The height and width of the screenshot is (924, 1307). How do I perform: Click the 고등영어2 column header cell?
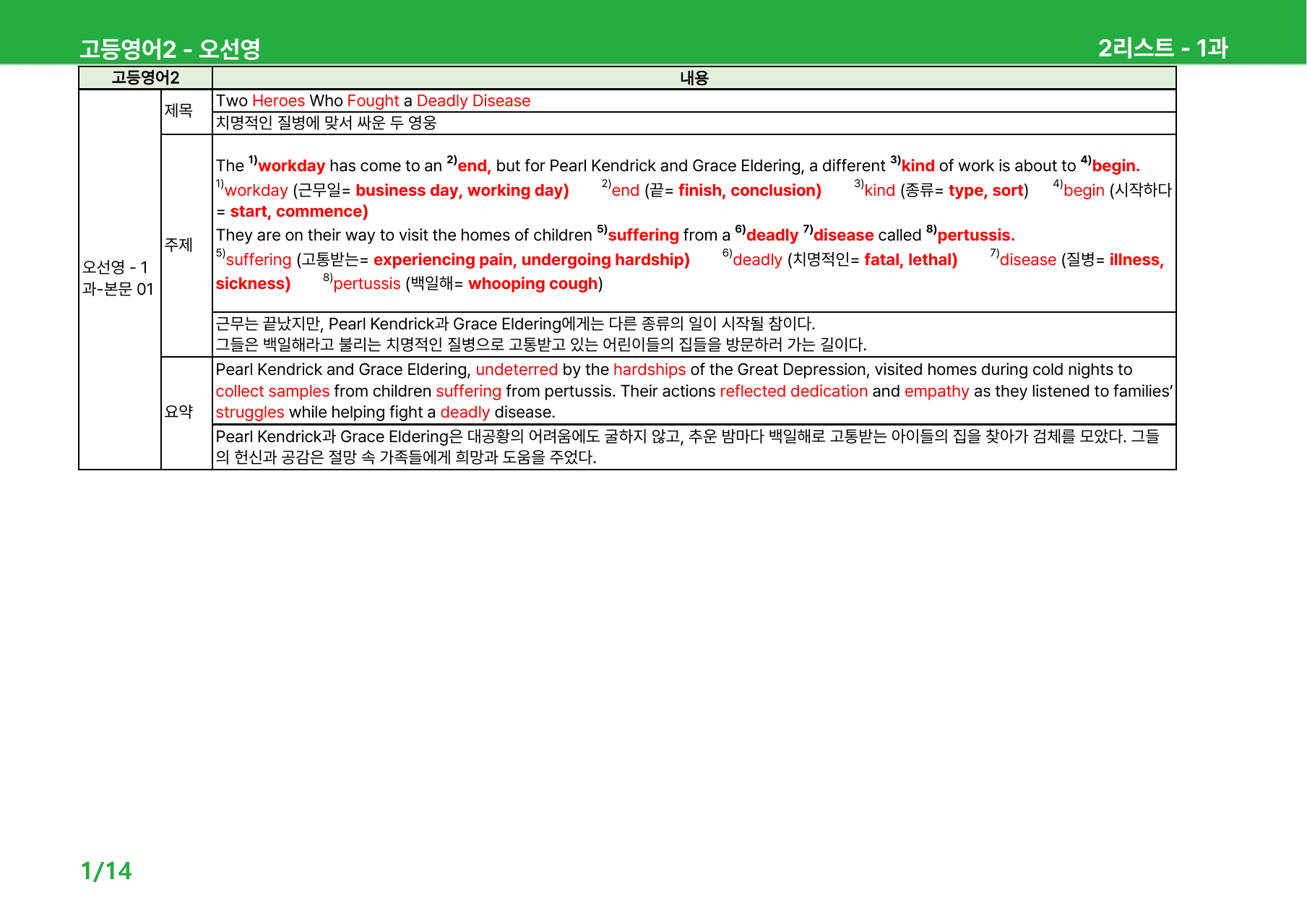pos(145,78)
